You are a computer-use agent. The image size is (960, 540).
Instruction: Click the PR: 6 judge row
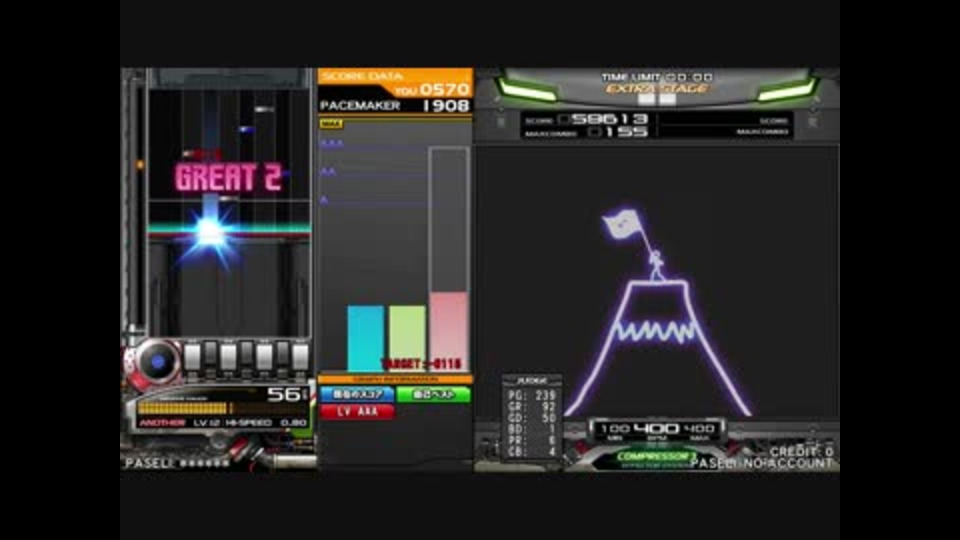tap(531, 440)
